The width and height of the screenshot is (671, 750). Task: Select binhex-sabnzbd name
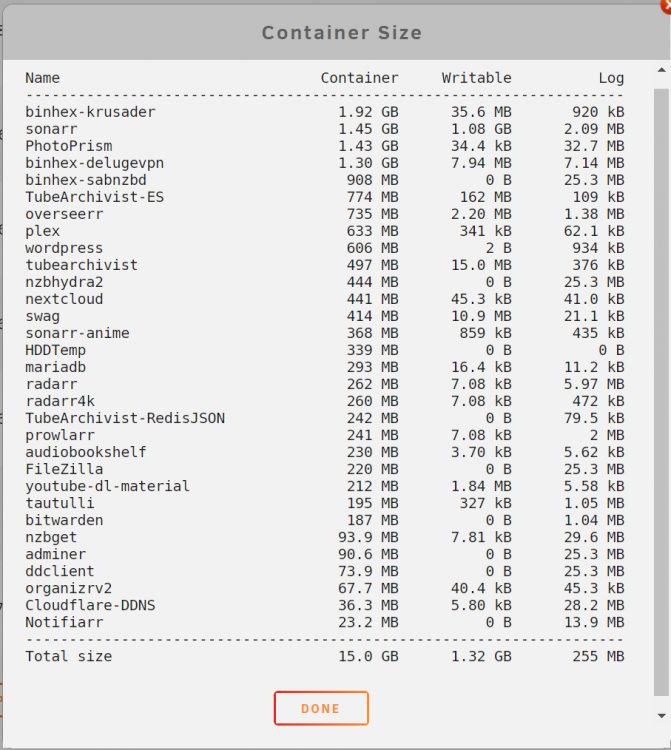[86, 180]
